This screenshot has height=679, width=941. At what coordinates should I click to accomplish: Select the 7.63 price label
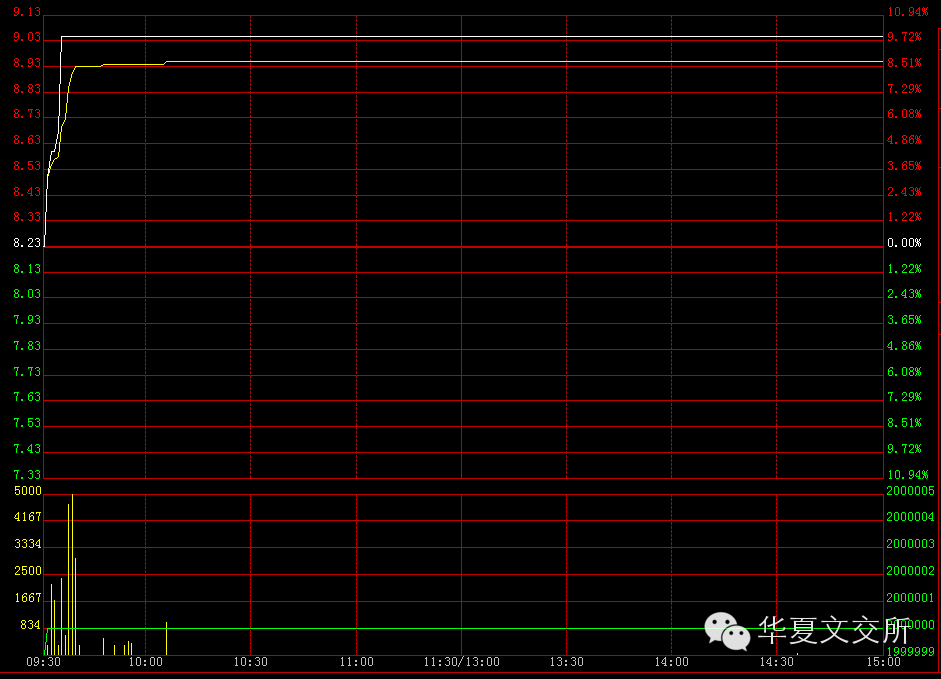27,397
